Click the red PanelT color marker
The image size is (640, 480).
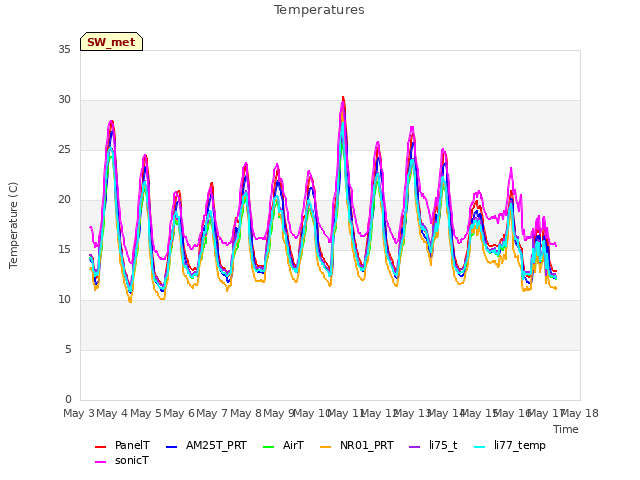pos(100,447)
